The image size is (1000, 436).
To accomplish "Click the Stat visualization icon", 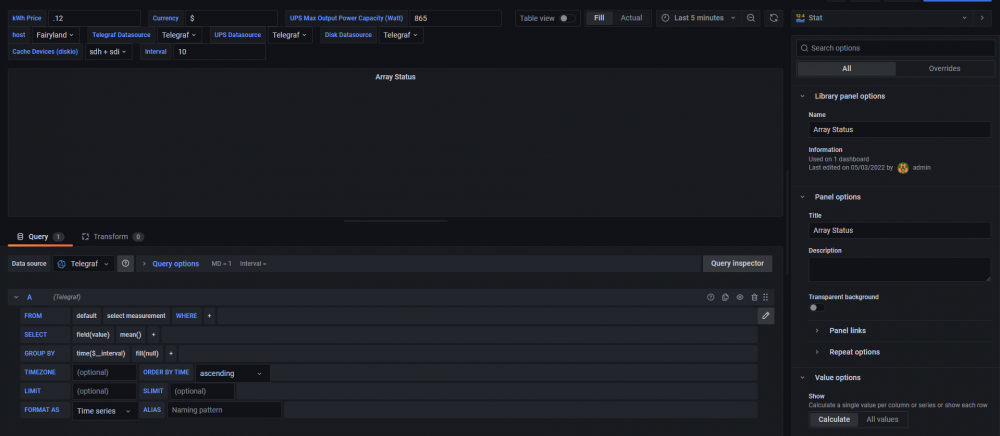I will point(800,18).
